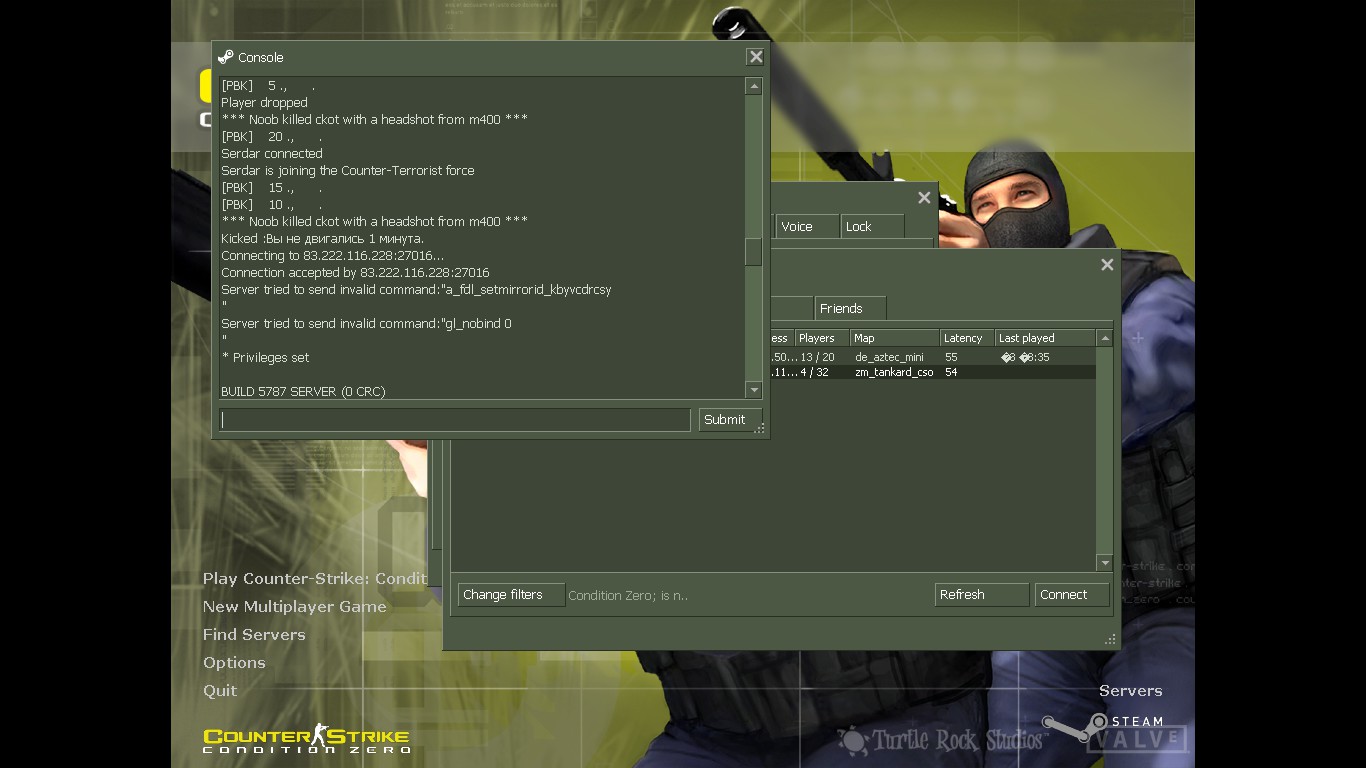Select the zm_tankard_cso server row
The width and height of the screenshot is (1366, 768).
pos(893,372)
